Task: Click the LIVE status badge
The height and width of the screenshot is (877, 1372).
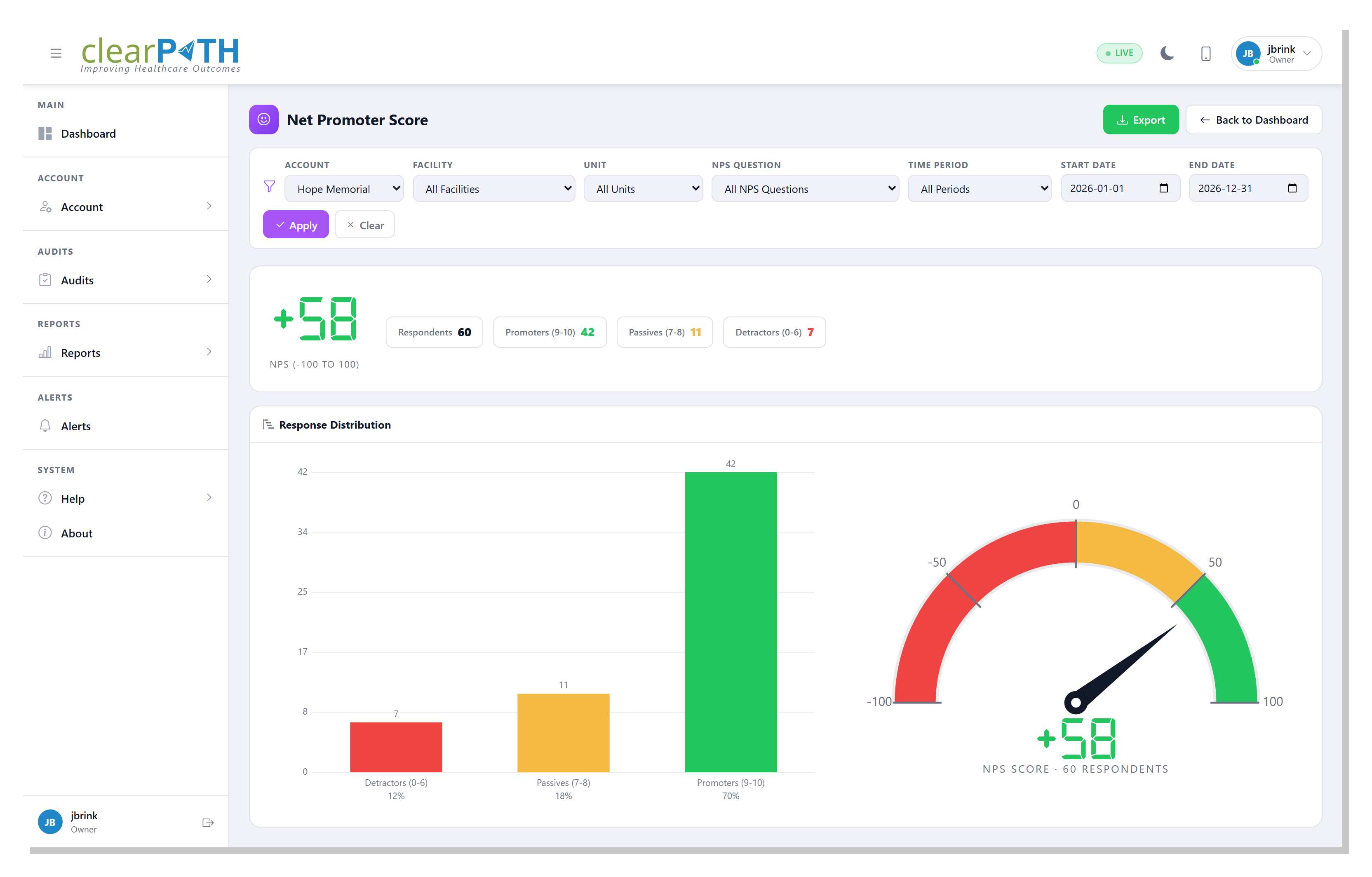Action: tap(1119, 53)
